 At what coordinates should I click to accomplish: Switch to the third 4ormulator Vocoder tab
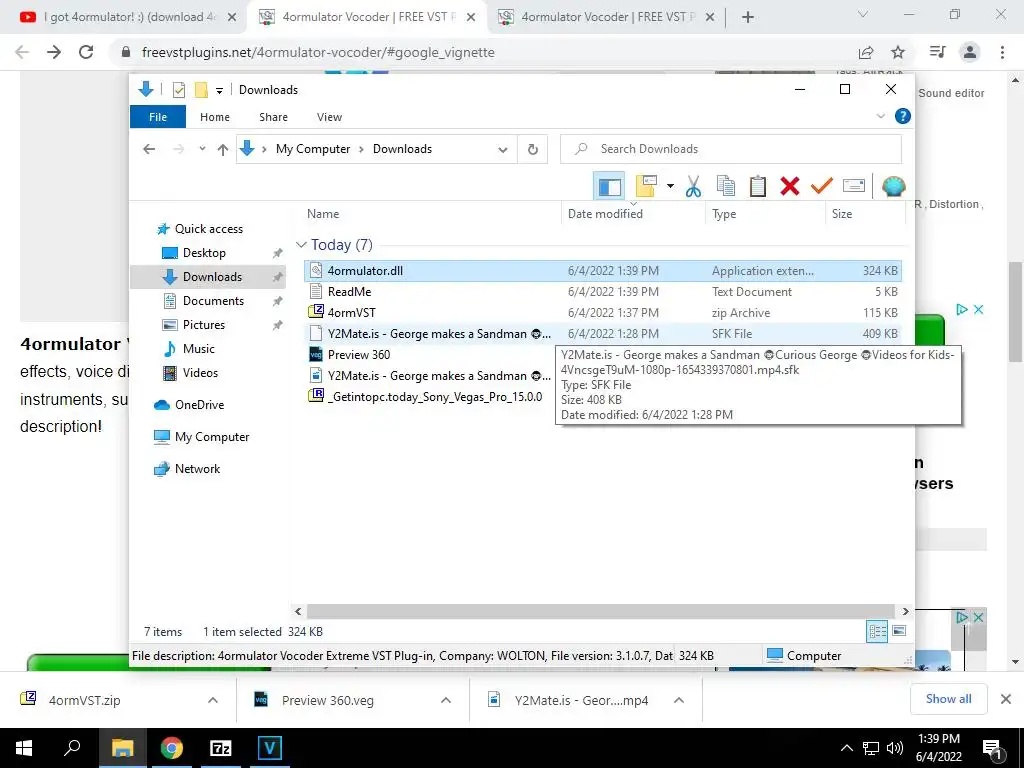coord(606,17)
